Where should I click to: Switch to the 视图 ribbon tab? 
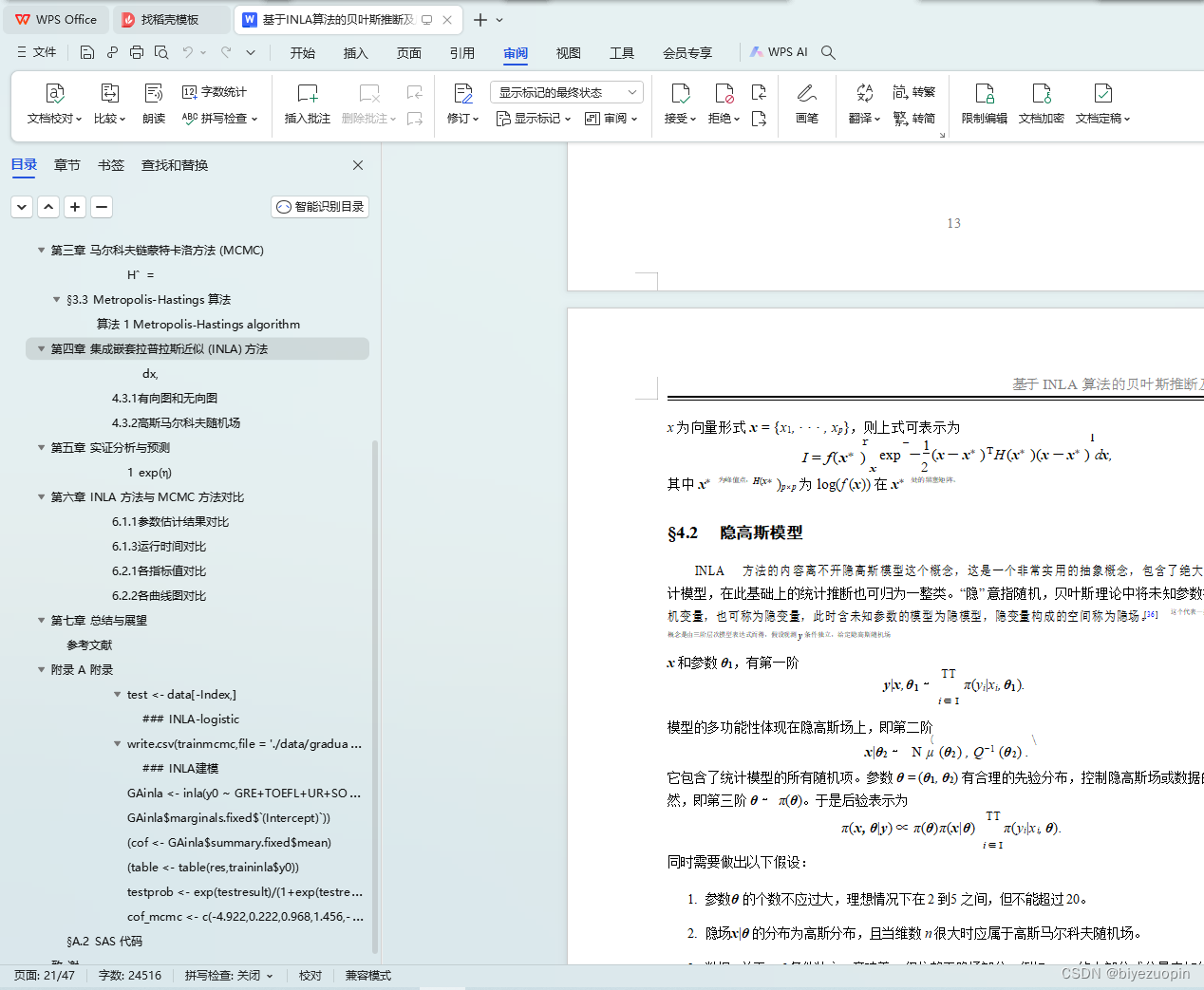567,53
